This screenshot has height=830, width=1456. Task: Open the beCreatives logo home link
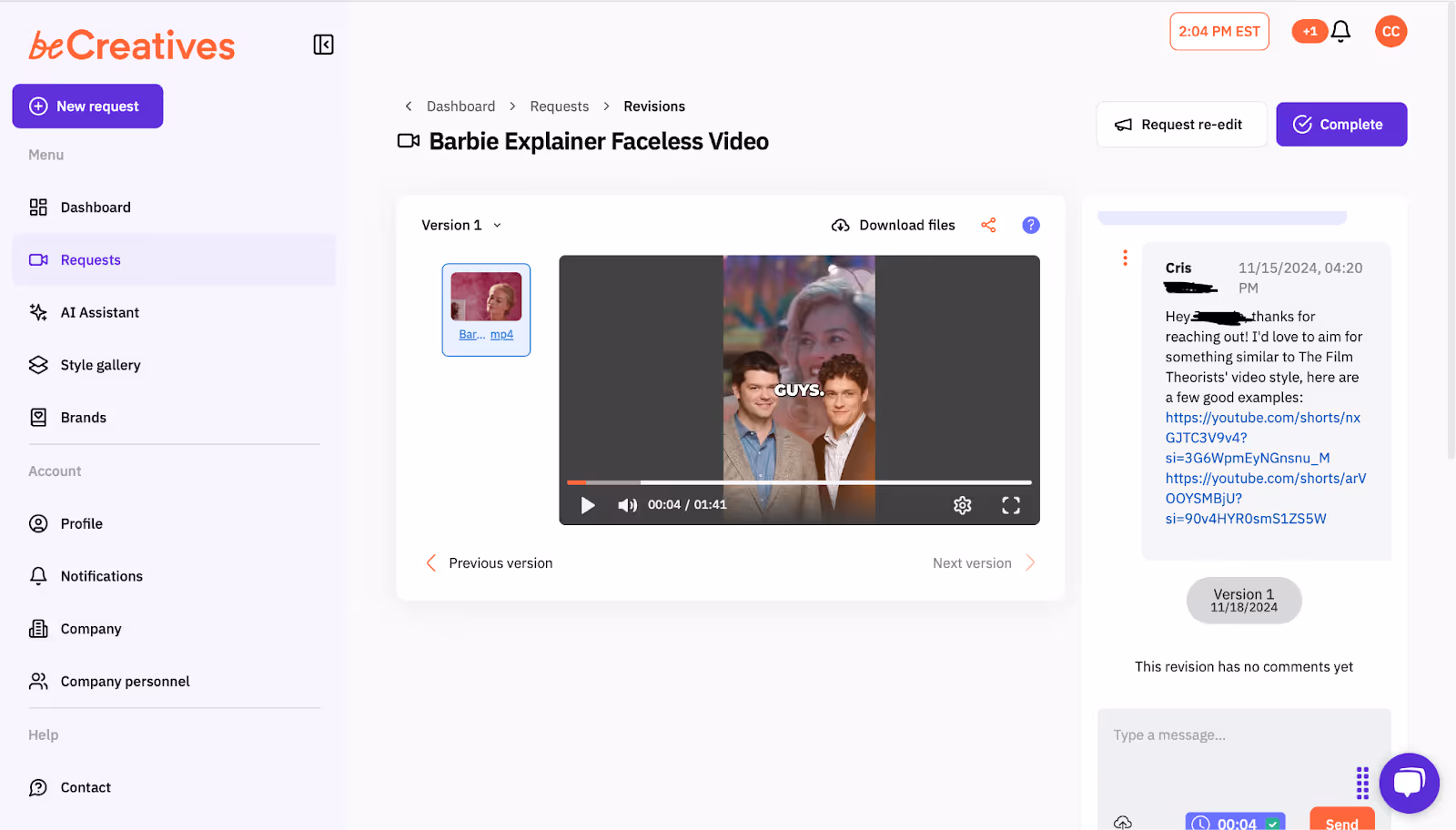coord(132,46)
